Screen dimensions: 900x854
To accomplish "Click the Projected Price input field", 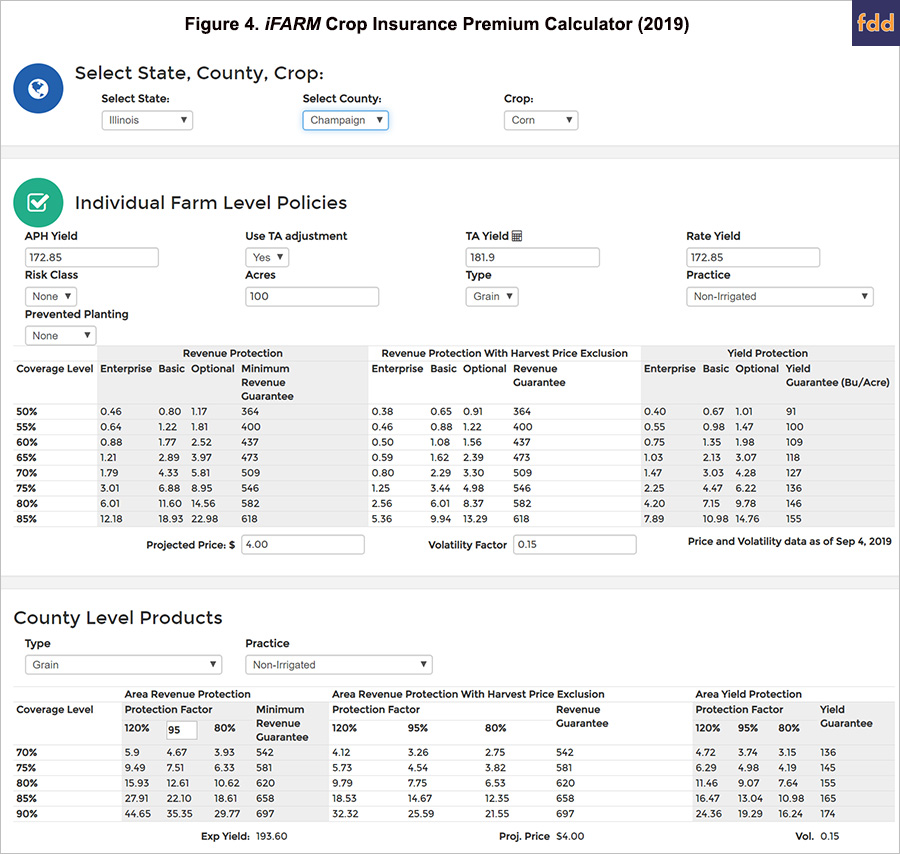I will 303,545.
